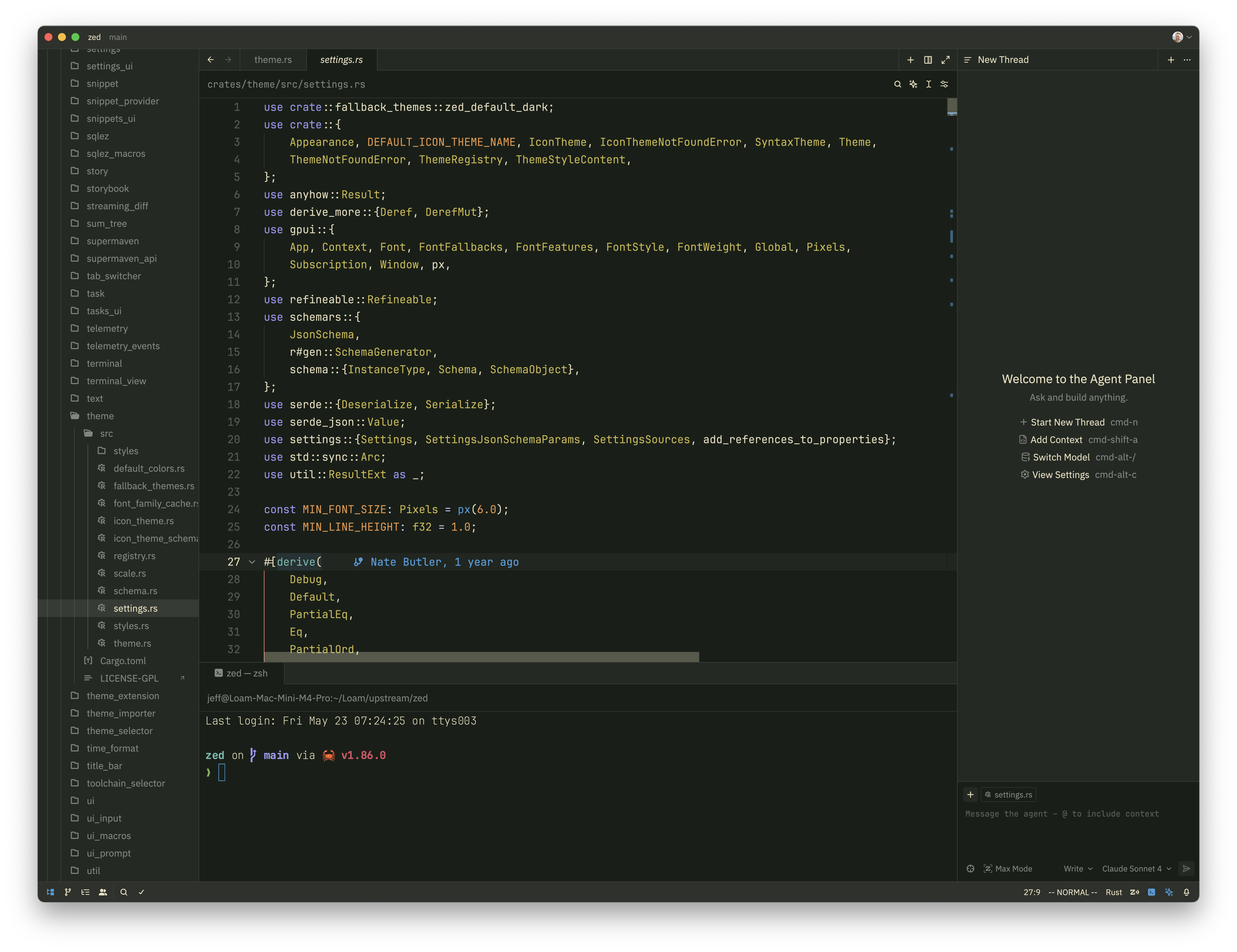Click the follow agent crosshair icon
Viewport: 1237px width, 952px height.
970,869
